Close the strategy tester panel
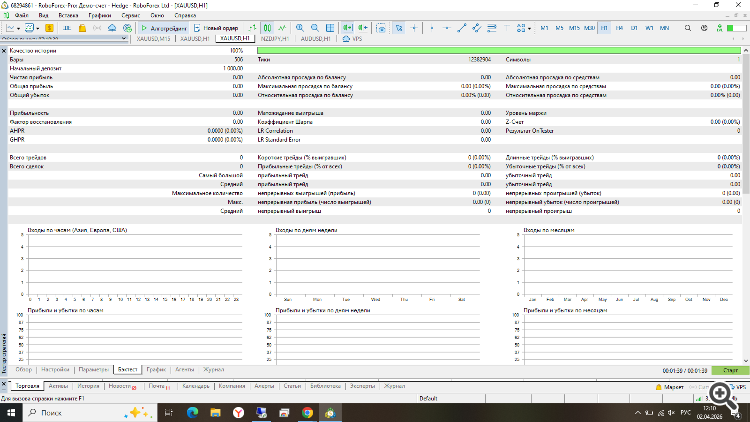Viewport: 750px width, 422px height. click(4, 50)
